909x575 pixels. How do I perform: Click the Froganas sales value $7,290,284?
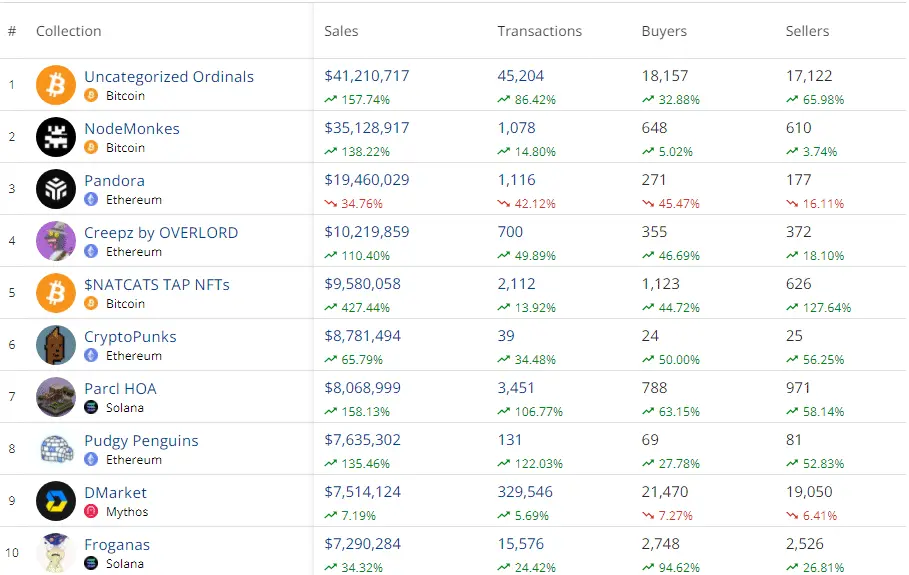click(x=362, y=544)
